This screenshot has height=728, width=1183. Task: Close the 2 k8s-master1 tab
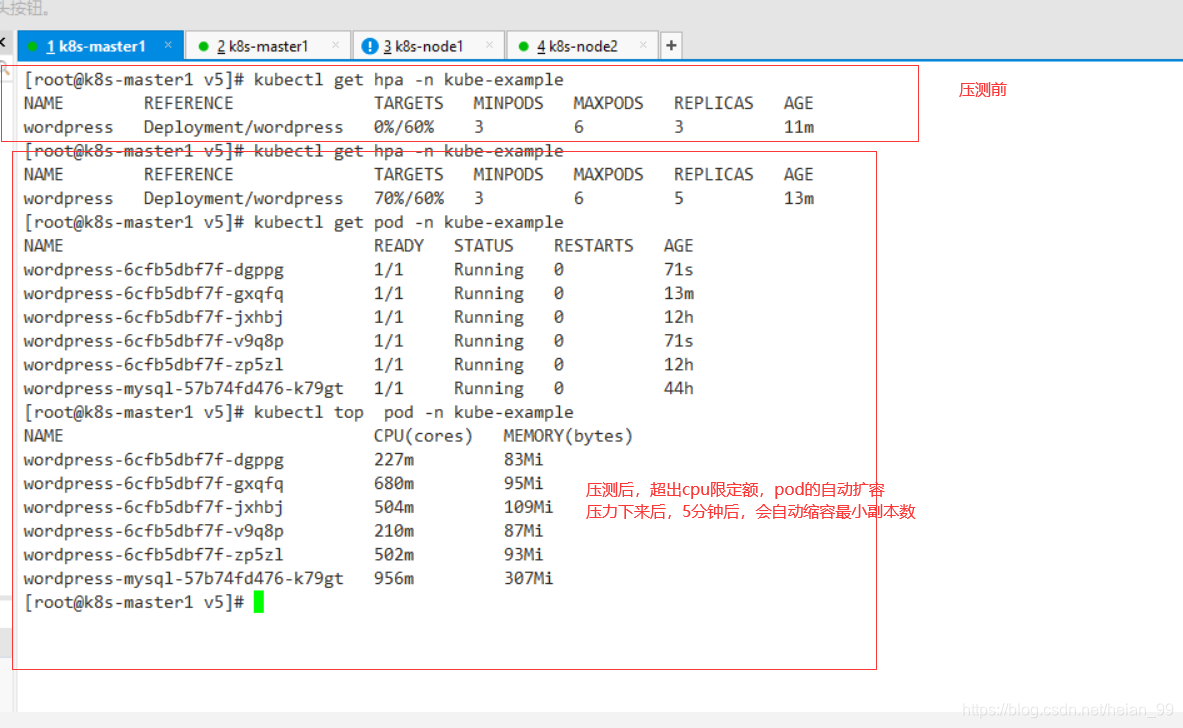pyautogui.click(x=336, y=45)
